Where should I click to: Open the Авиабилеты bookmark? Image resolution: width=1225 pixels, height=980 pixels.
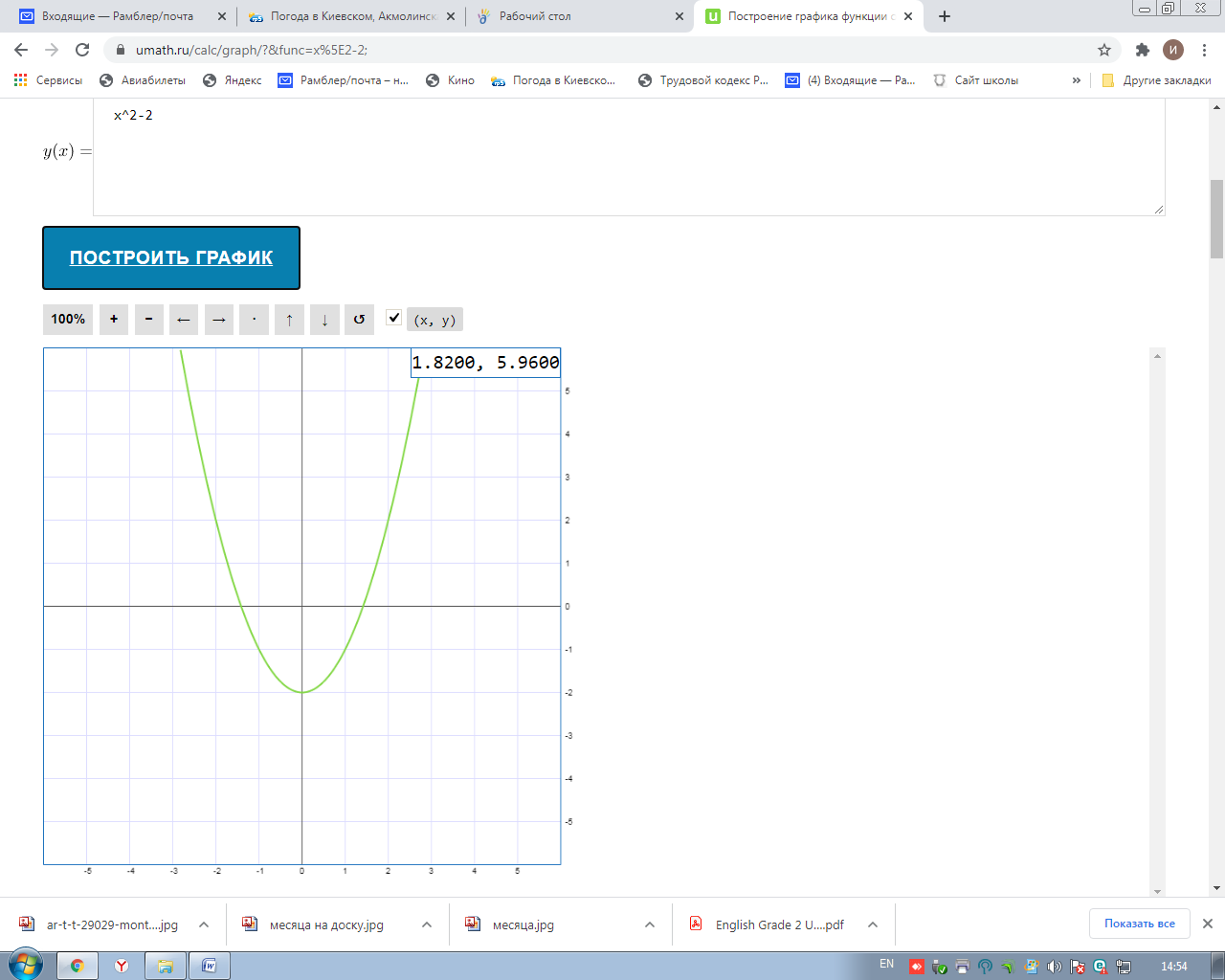(x=143, y=80)
